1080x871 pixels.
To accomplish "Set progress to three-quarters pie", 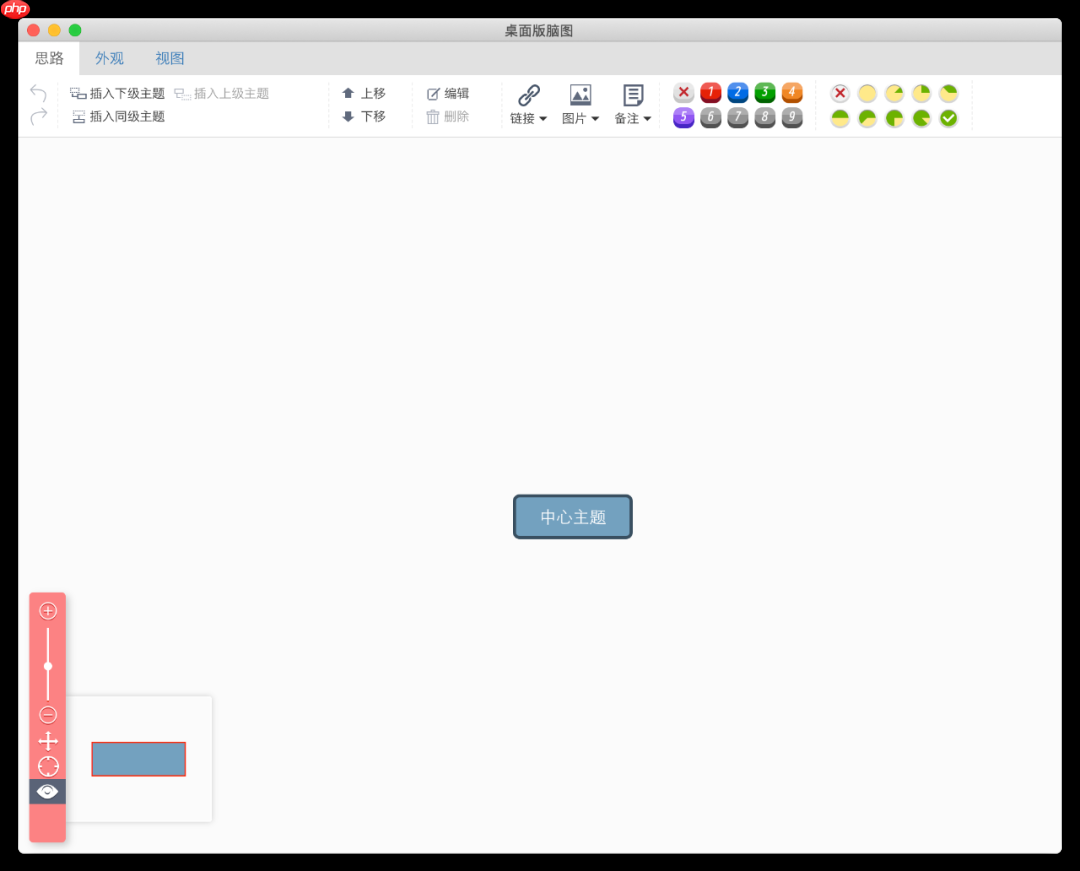I will click(x=894, y=118).
